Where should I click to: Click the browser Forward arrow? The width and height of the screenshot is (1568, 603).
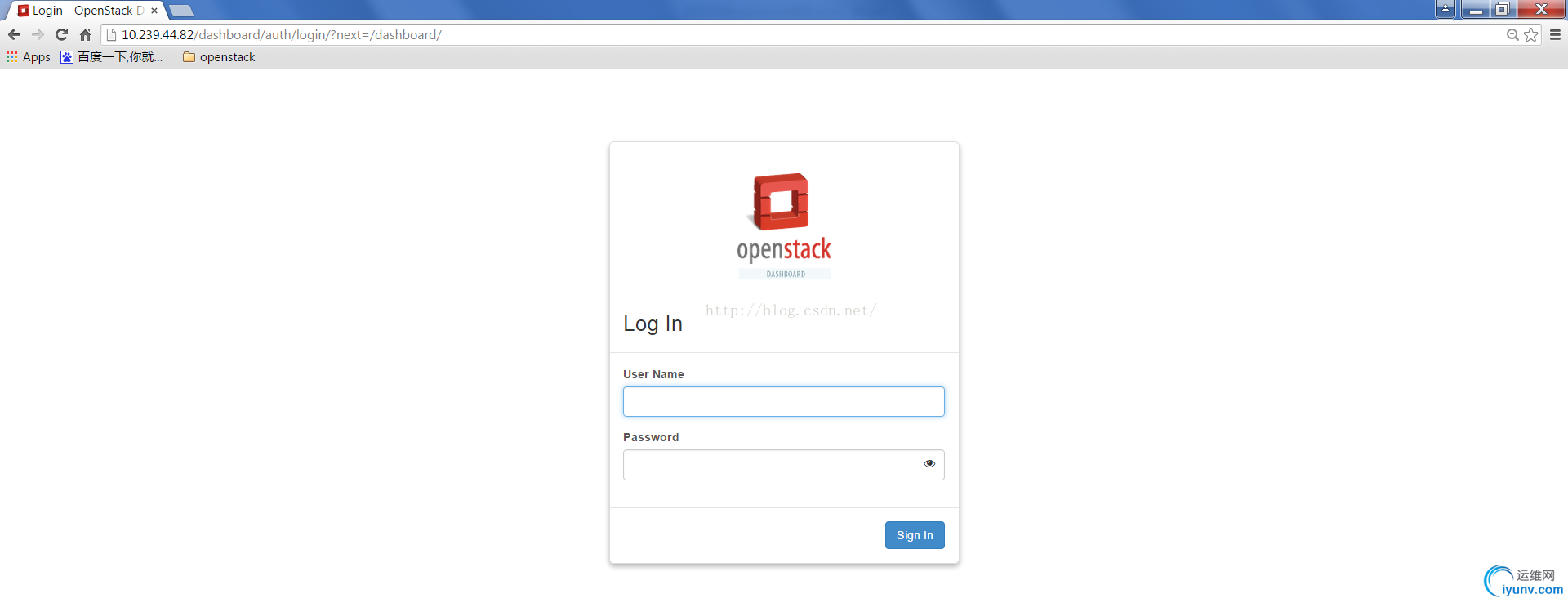pyautogui.click(x=38, y=34)
